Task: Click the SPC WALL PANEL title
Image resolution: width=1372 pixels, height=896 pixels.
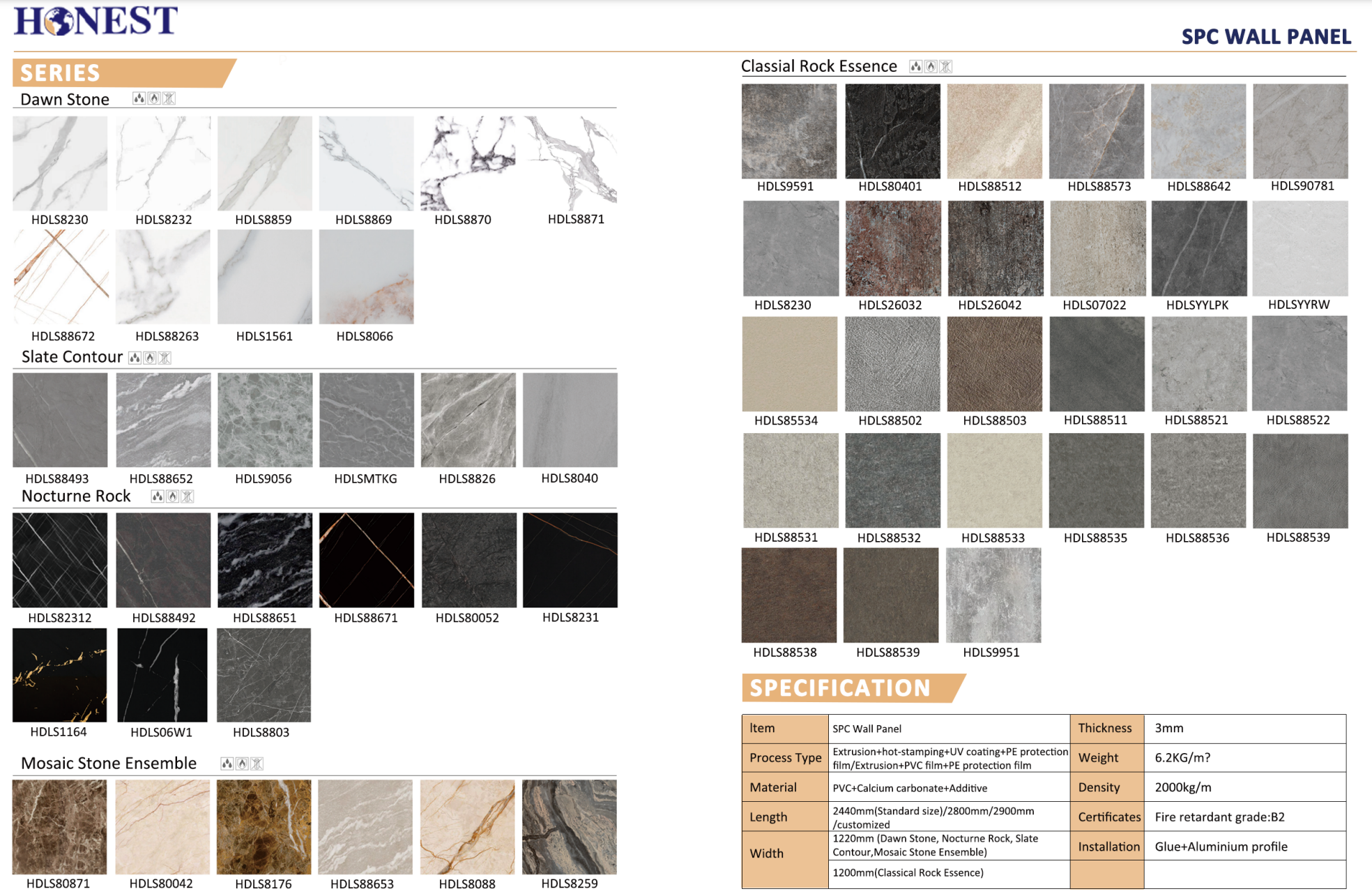Action: click(x=1266, y=36)
